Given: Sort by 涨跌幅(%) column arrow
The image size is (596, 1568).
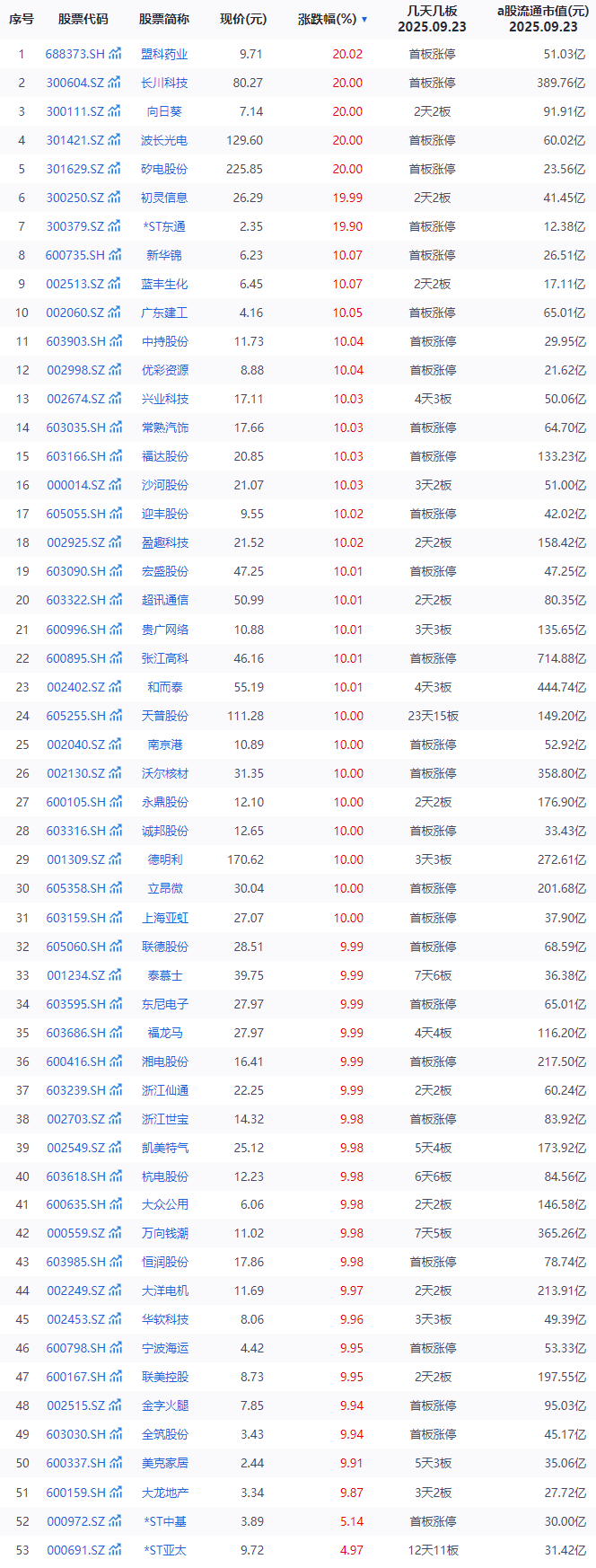Looking at the screenshot, I should 364,19.
